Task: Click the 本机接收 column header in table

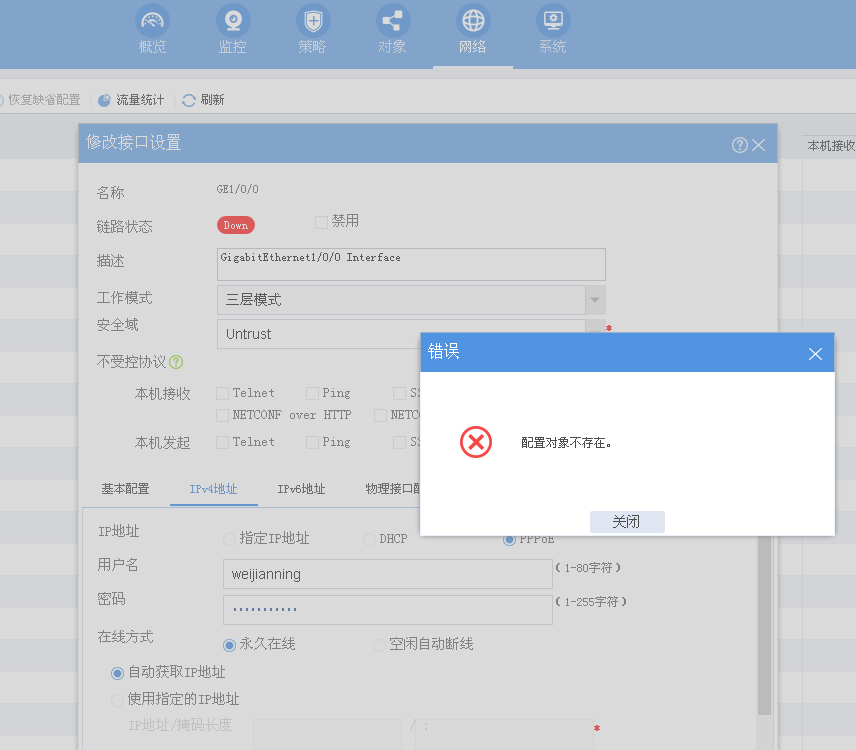Action: (x=831, y=146)
